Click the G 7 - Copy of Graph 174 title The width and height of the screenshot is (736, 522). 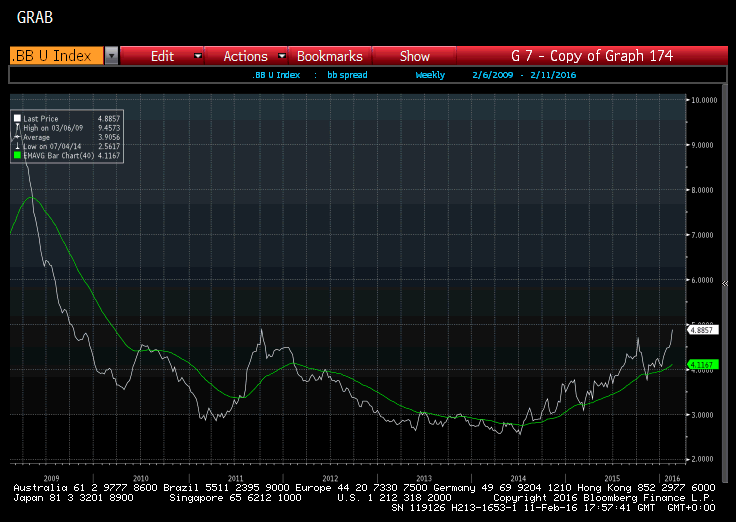pyautogui.click(x=591, y=57)
